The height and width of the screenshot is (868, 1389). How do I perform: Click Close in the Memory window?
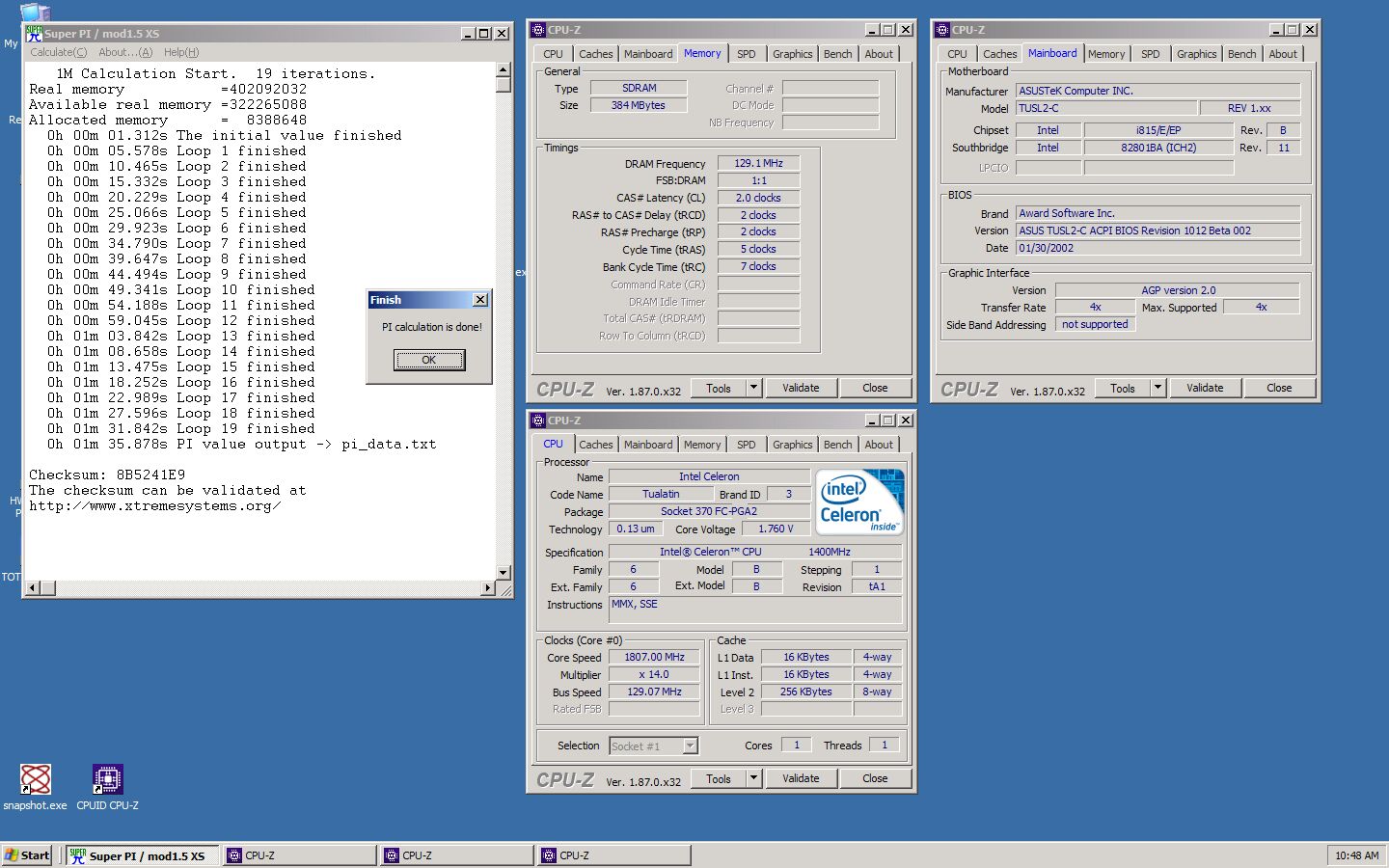(x=875, y=388)
